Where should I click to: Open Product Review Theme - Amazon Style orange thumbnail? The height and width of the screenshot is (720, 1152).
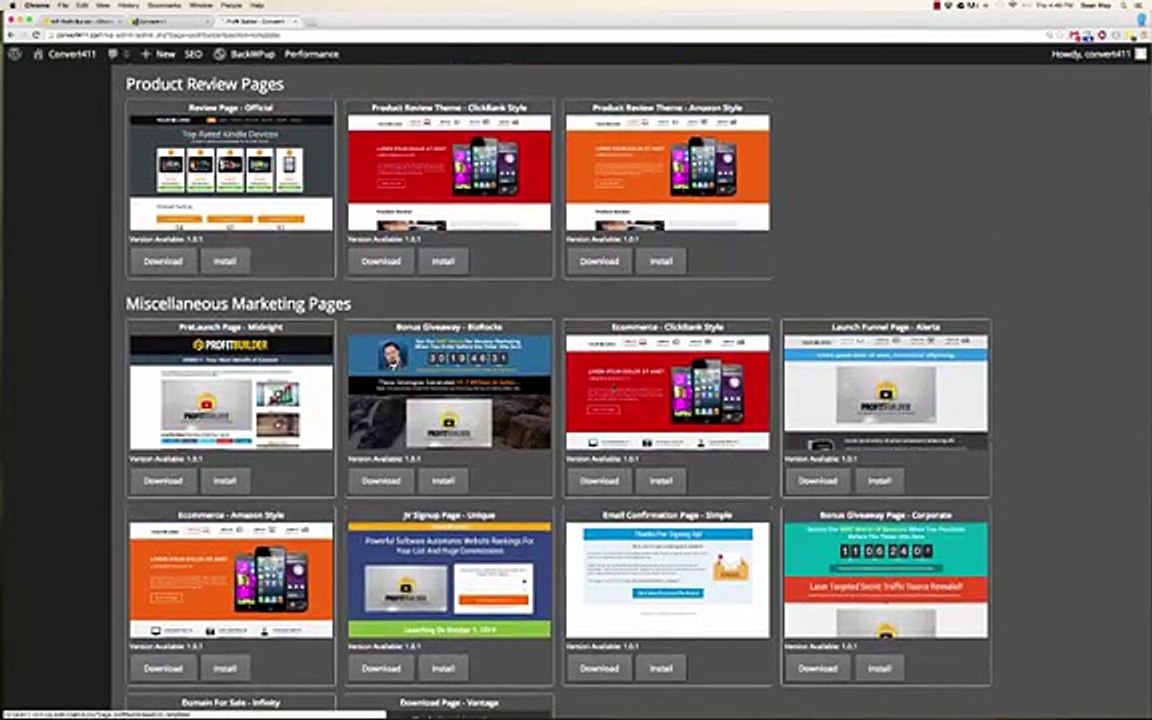[x=668, y=173]
